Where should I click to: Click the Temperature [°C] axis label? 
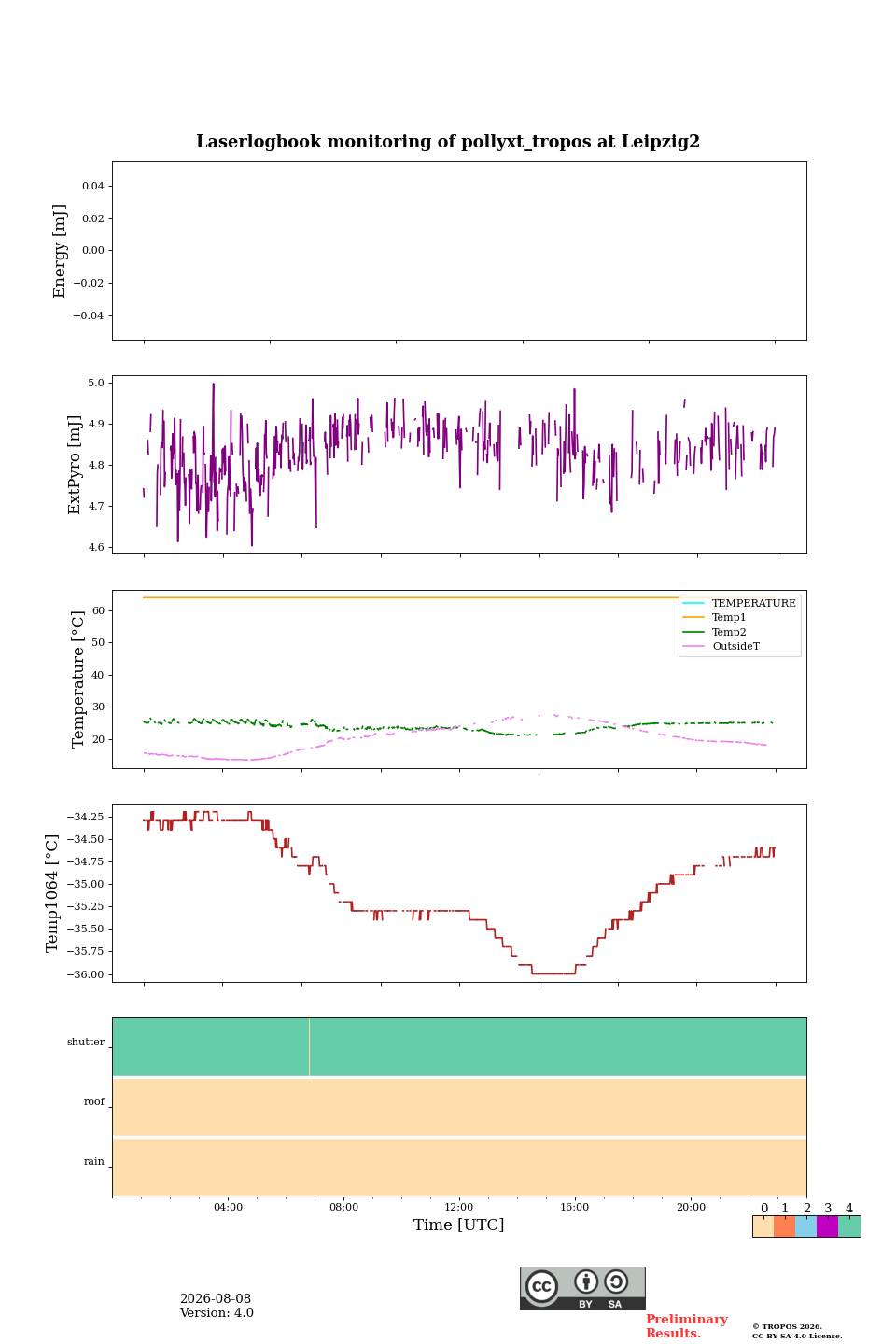pyautogui.click(x=78, y=679)
